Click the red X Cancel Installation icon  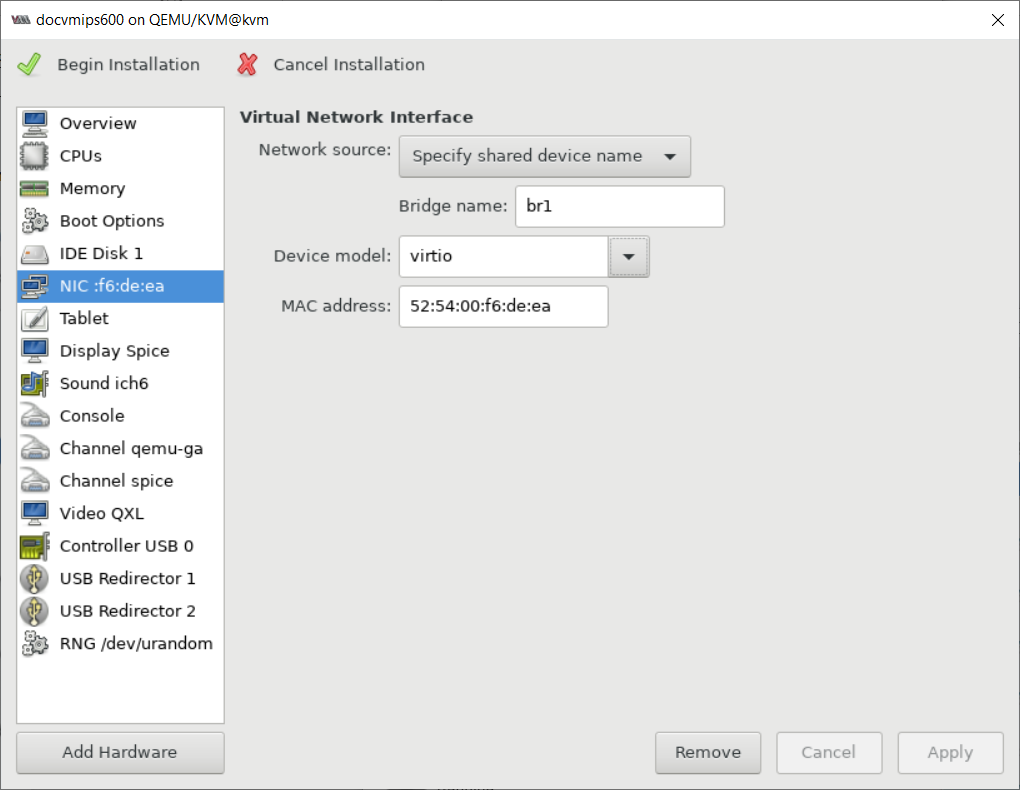(x=247, y=64)
